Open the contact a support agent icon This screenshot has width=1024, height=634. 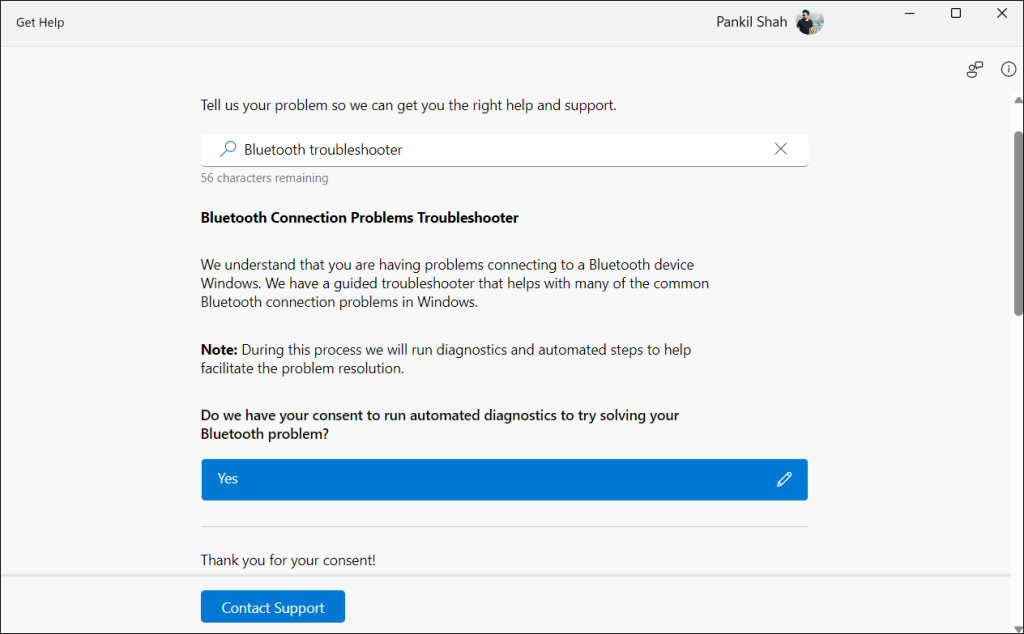pyautogui.click(x=974, y=69)
